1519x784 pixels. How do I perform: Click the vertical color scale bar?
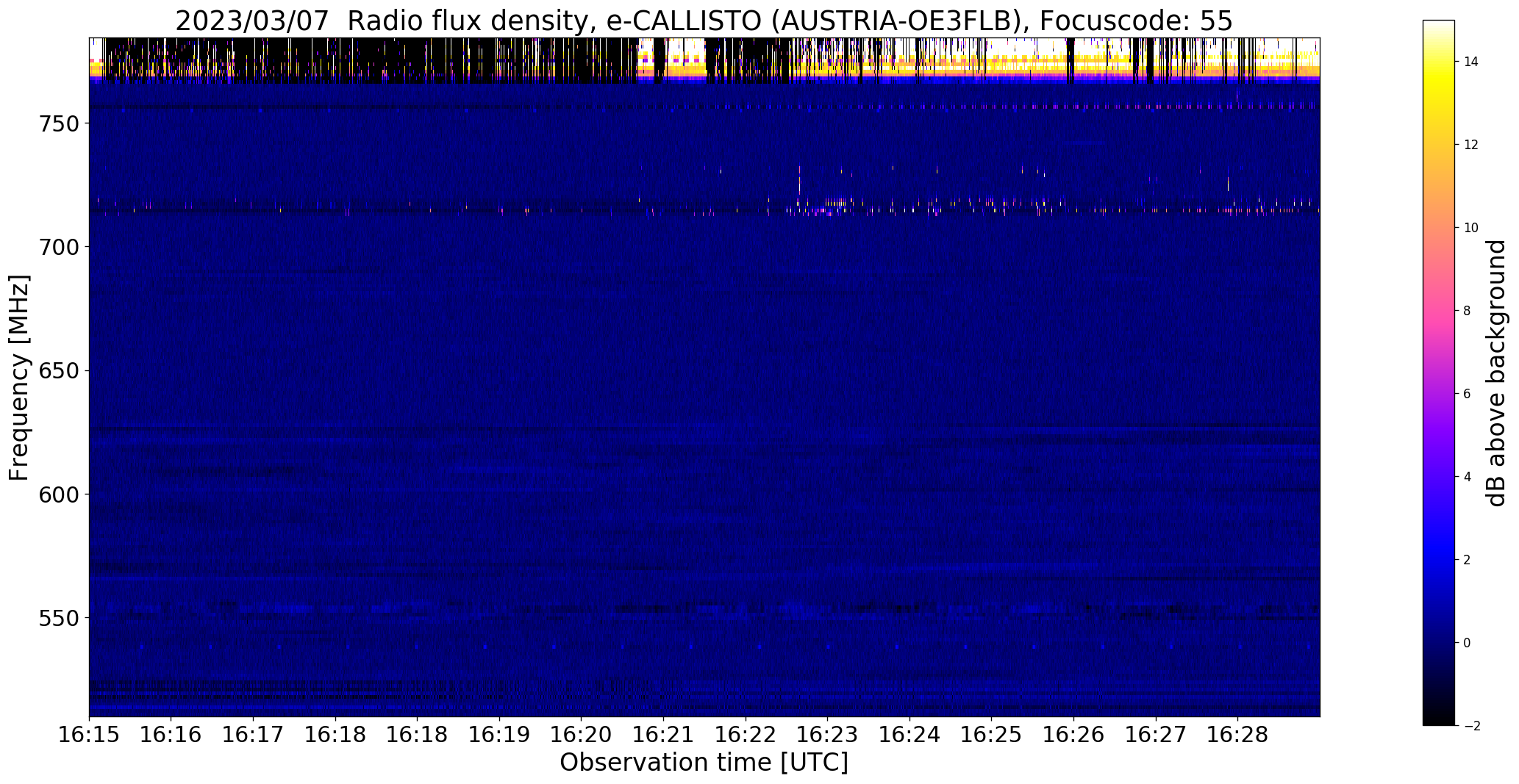pyautogui.click(x=1439, y=373)
